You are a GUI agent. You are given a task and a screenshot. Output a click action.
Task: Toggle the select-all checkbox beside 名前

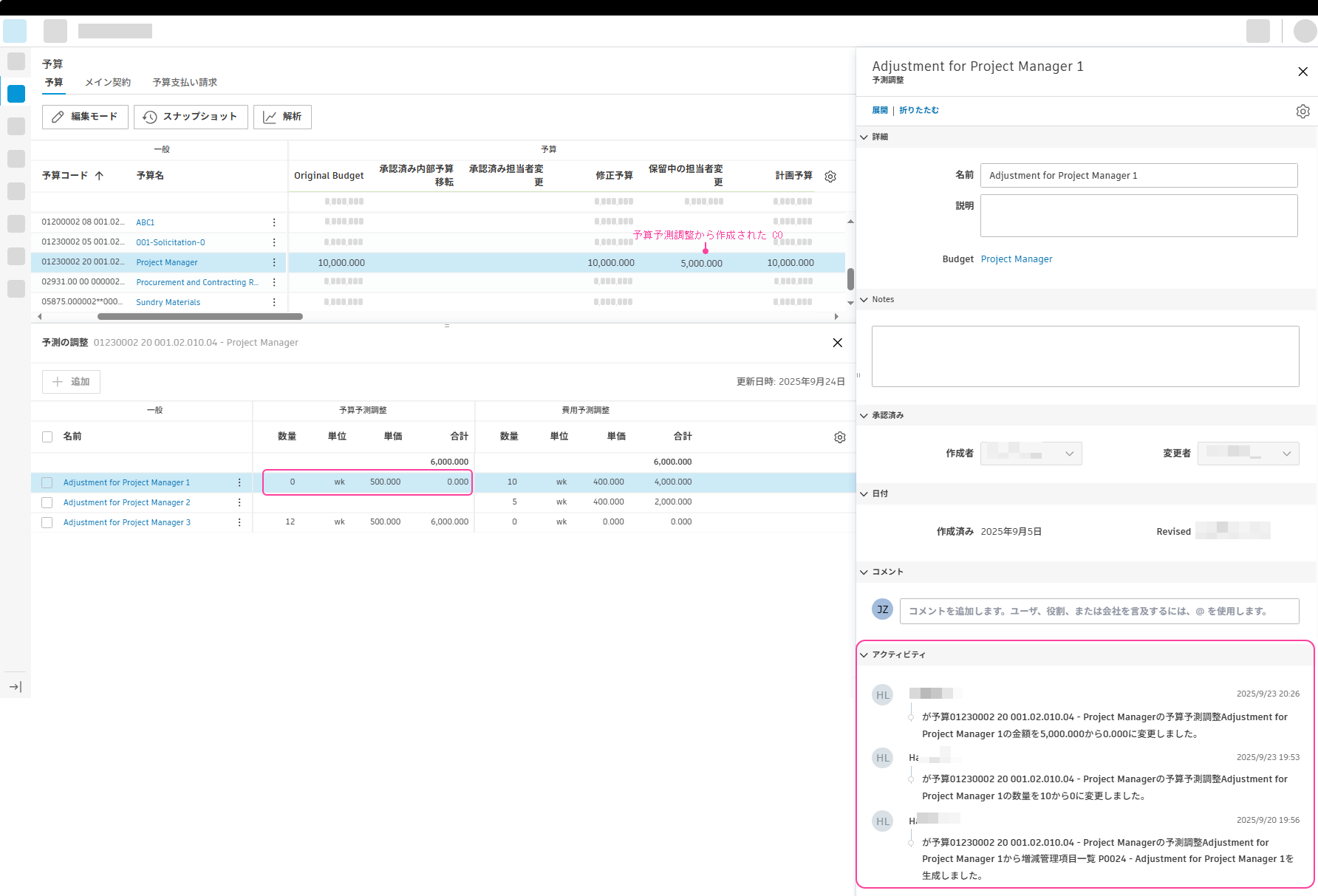point(47,437)
